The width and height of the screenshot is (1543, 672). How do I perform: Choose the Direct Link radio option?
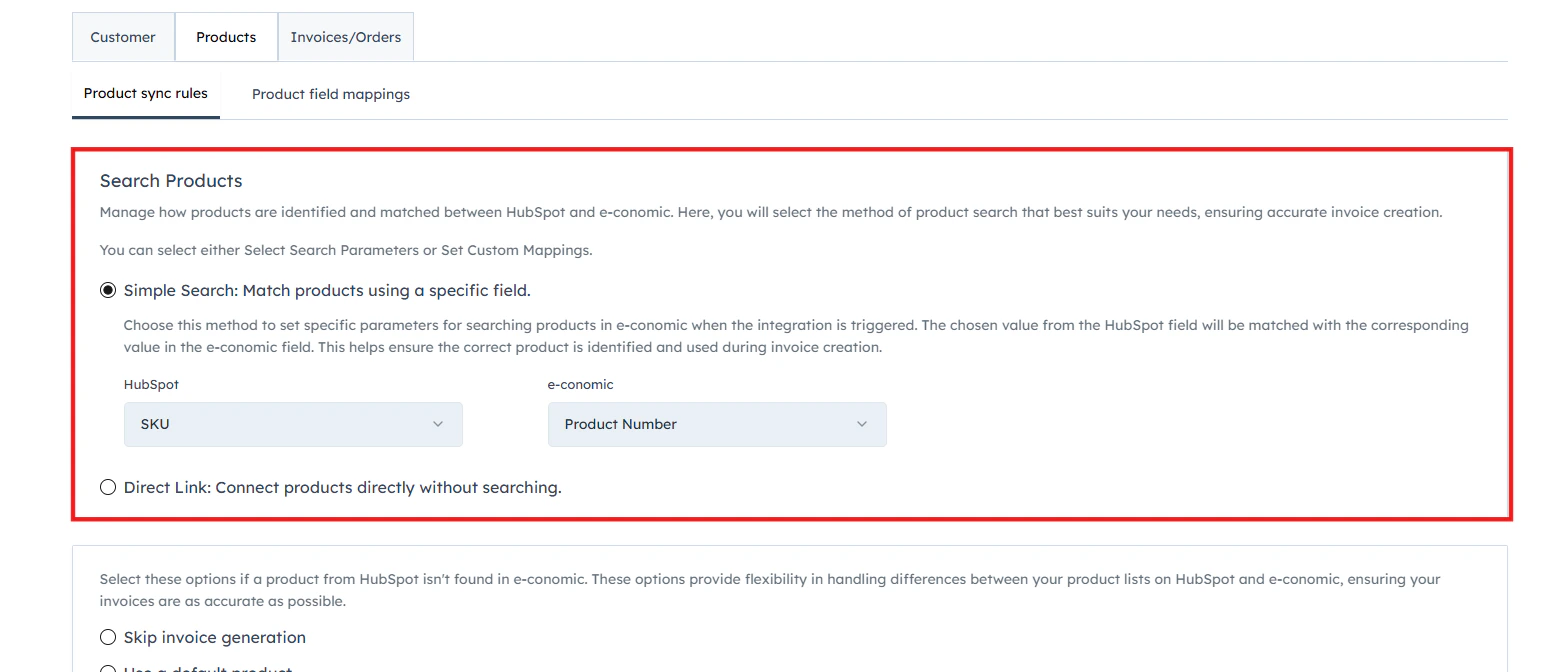tap(108, 487)
